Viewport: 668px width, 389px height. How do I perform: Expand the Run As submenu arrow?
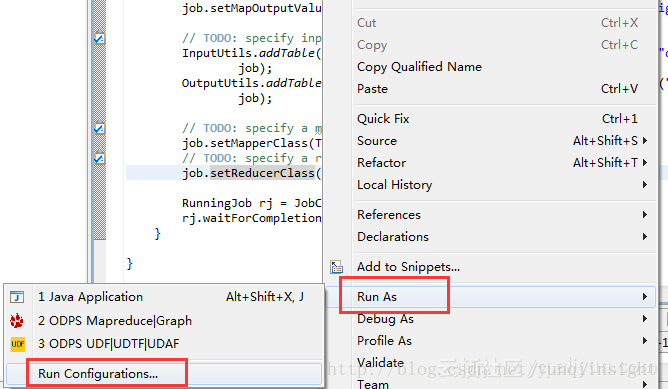click(645, 297)
